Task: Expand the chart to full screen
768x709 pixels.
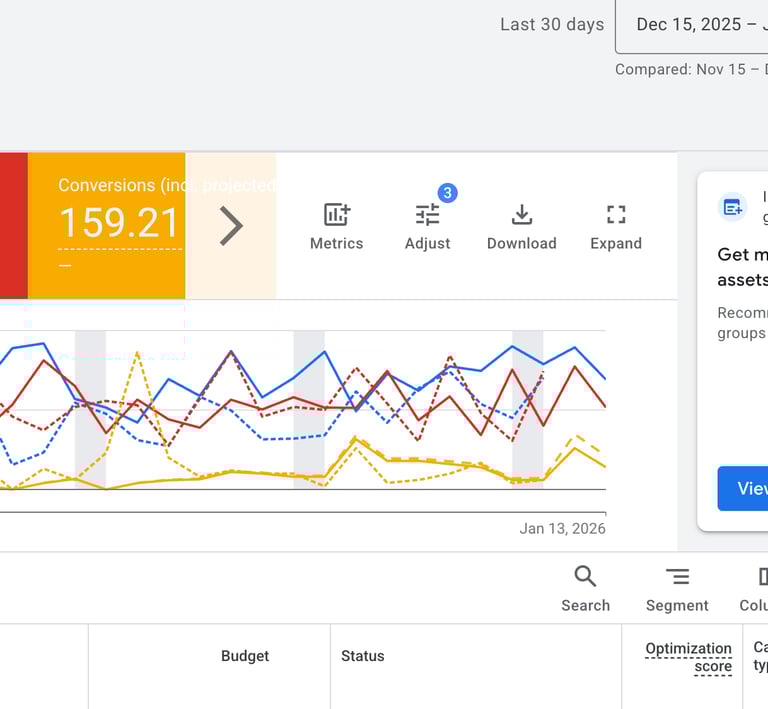Action: pos(616,227)
